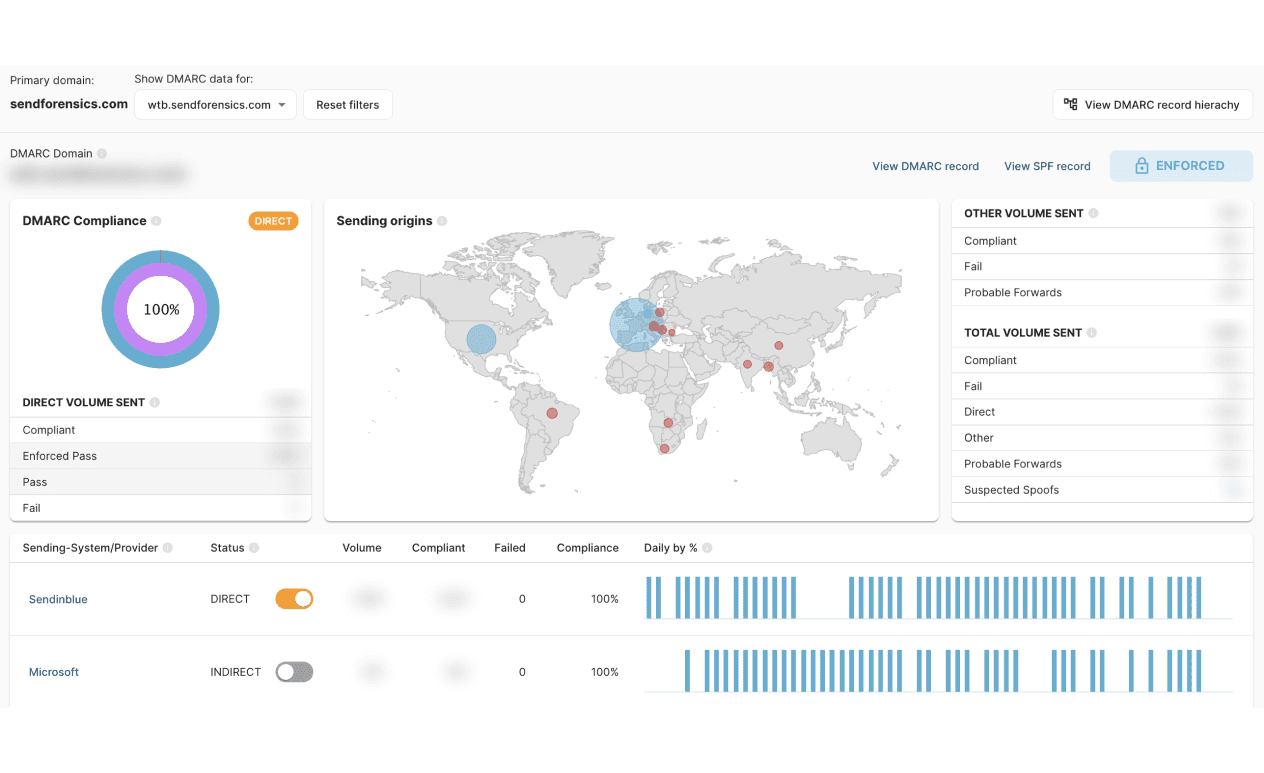The height and width of the screenshot is (773, 1264).
Task: Click info icon beside DMARC Domain
Action: [102, 154]
